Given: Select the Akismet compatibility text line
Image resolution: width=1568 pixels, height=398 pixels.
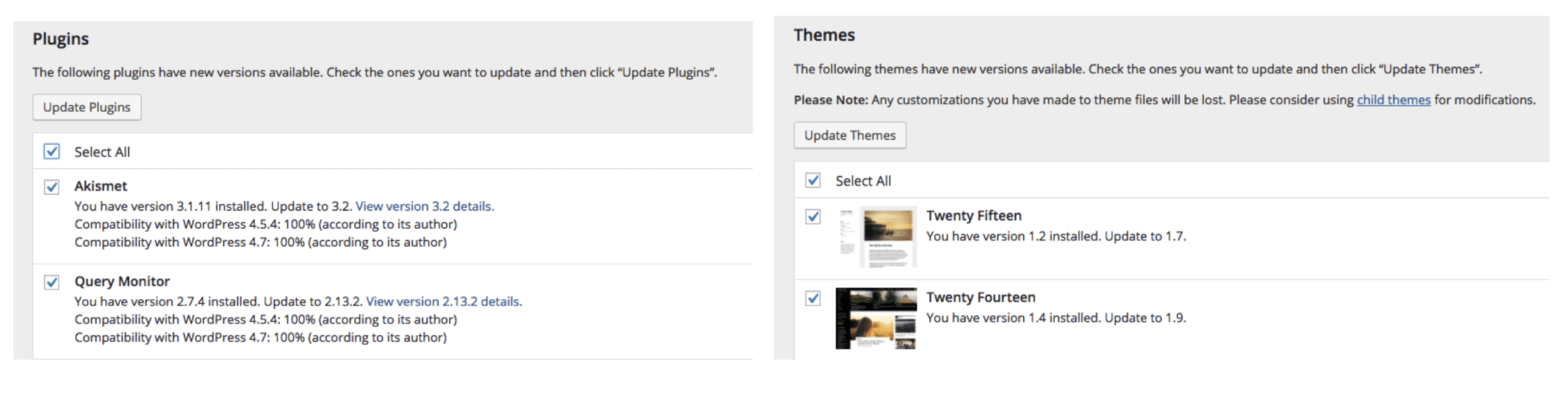Looking at the screenshot, I should [266, 224].
